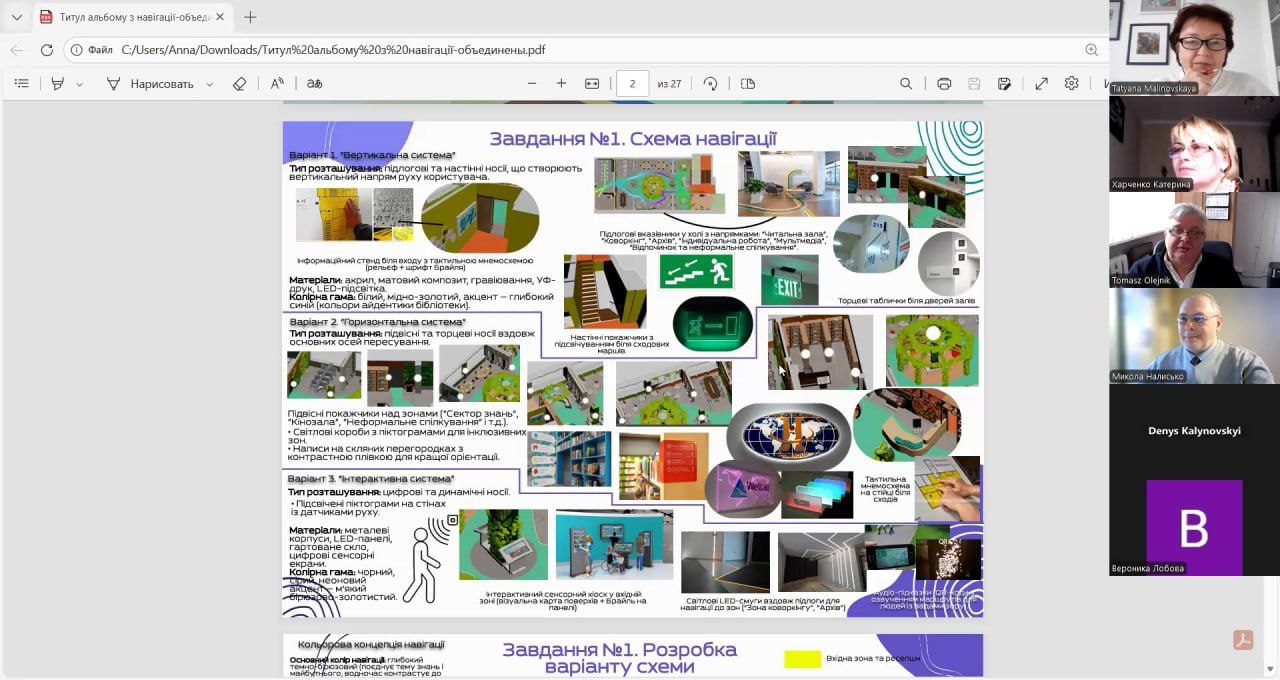Click the page number input field
Viewport: 1280px width, 680px height.
pos(632,84)
